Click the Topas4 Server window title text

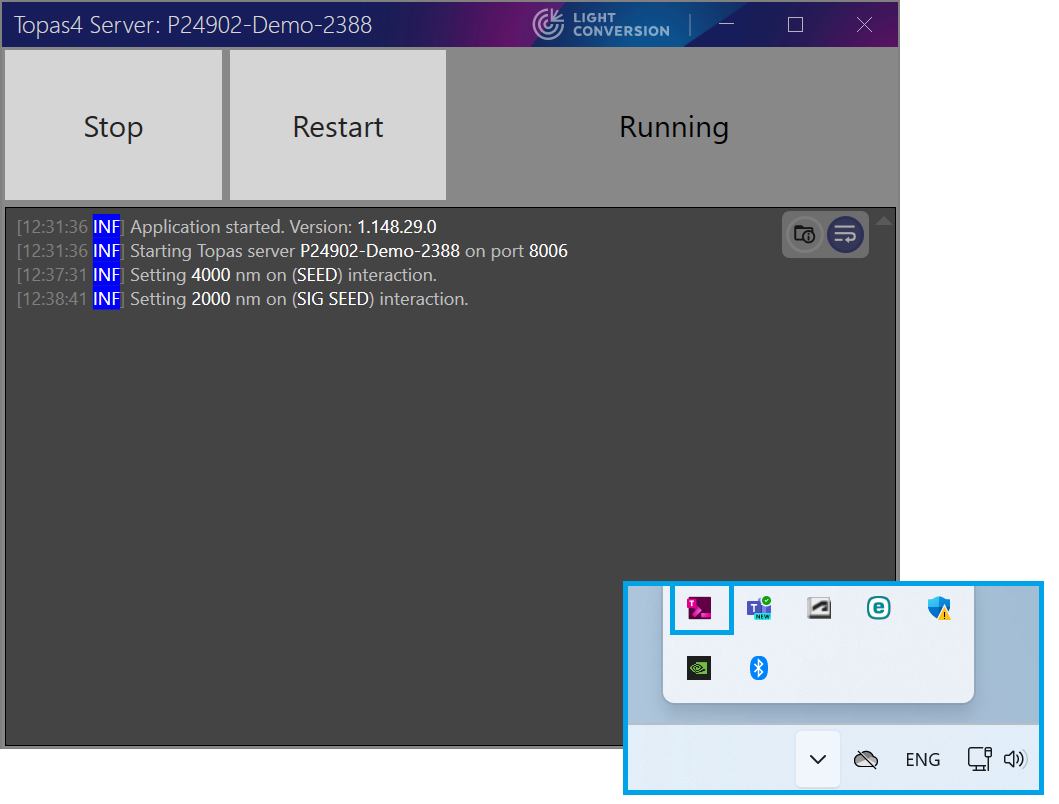[x=193, y=25]
